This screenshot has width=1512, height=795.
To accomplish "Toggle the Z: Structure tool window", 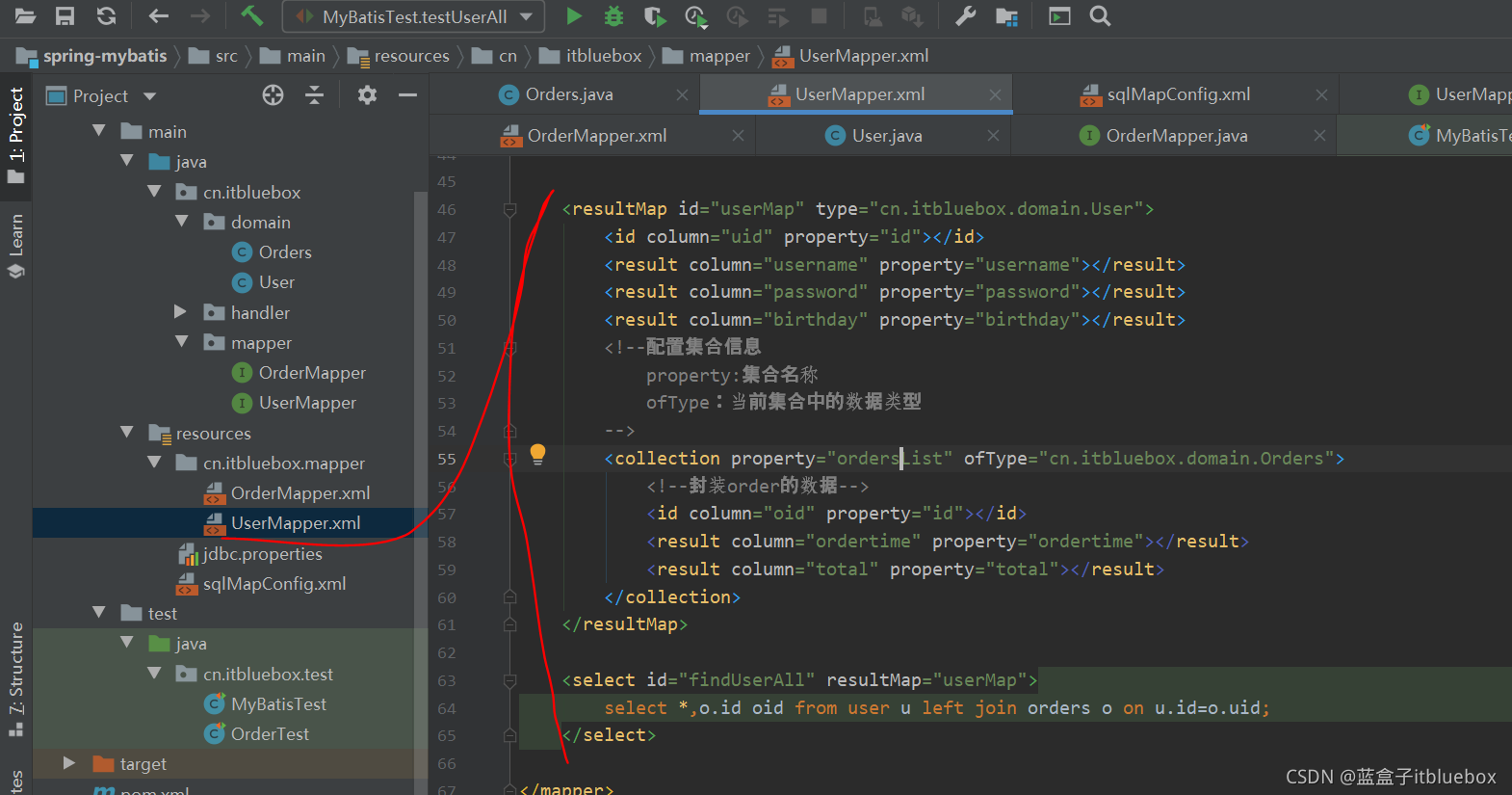I will 15,679.
